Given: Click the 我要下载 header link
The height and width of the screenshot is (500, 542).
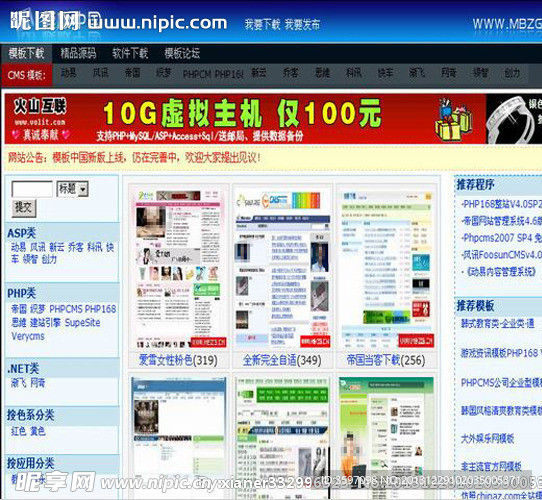Looking at the screenshot, I should pos(262,25).
